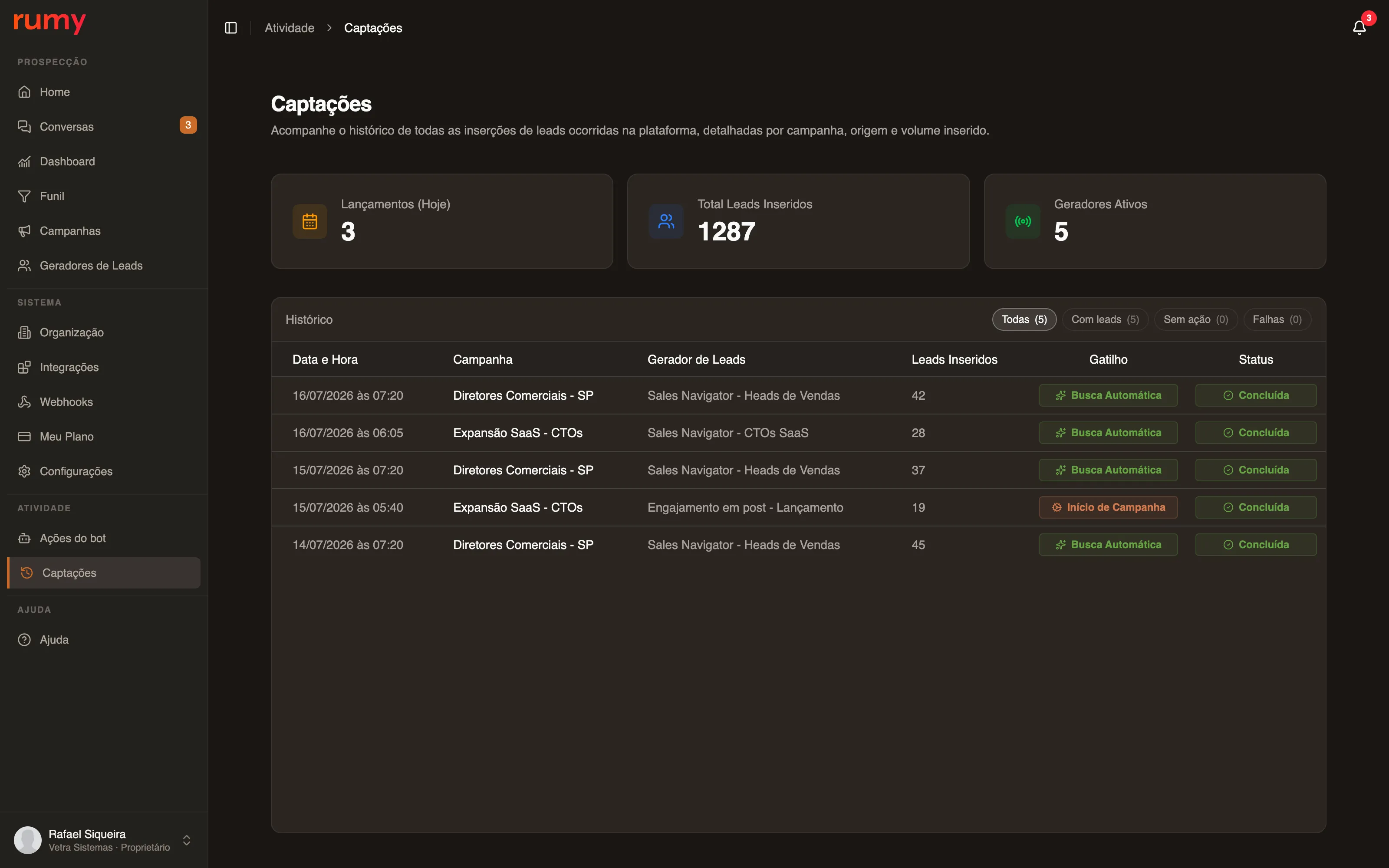Screen dimensions: 1389x868
Task: Open Ações do bot activity
Action: (104, 538)
